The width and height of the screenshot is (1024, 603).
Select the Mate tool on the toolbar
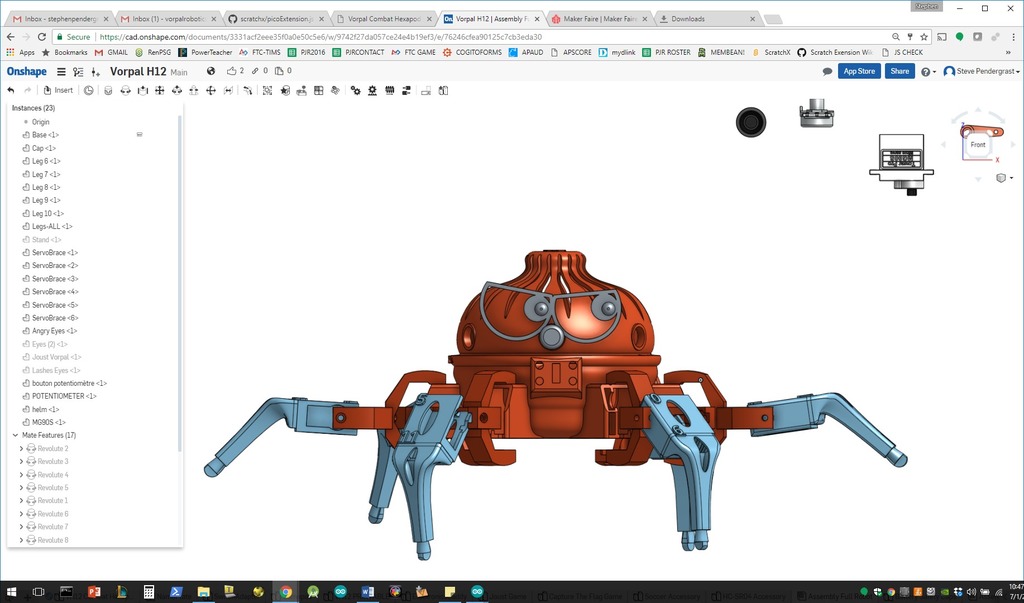pos(108,90)
